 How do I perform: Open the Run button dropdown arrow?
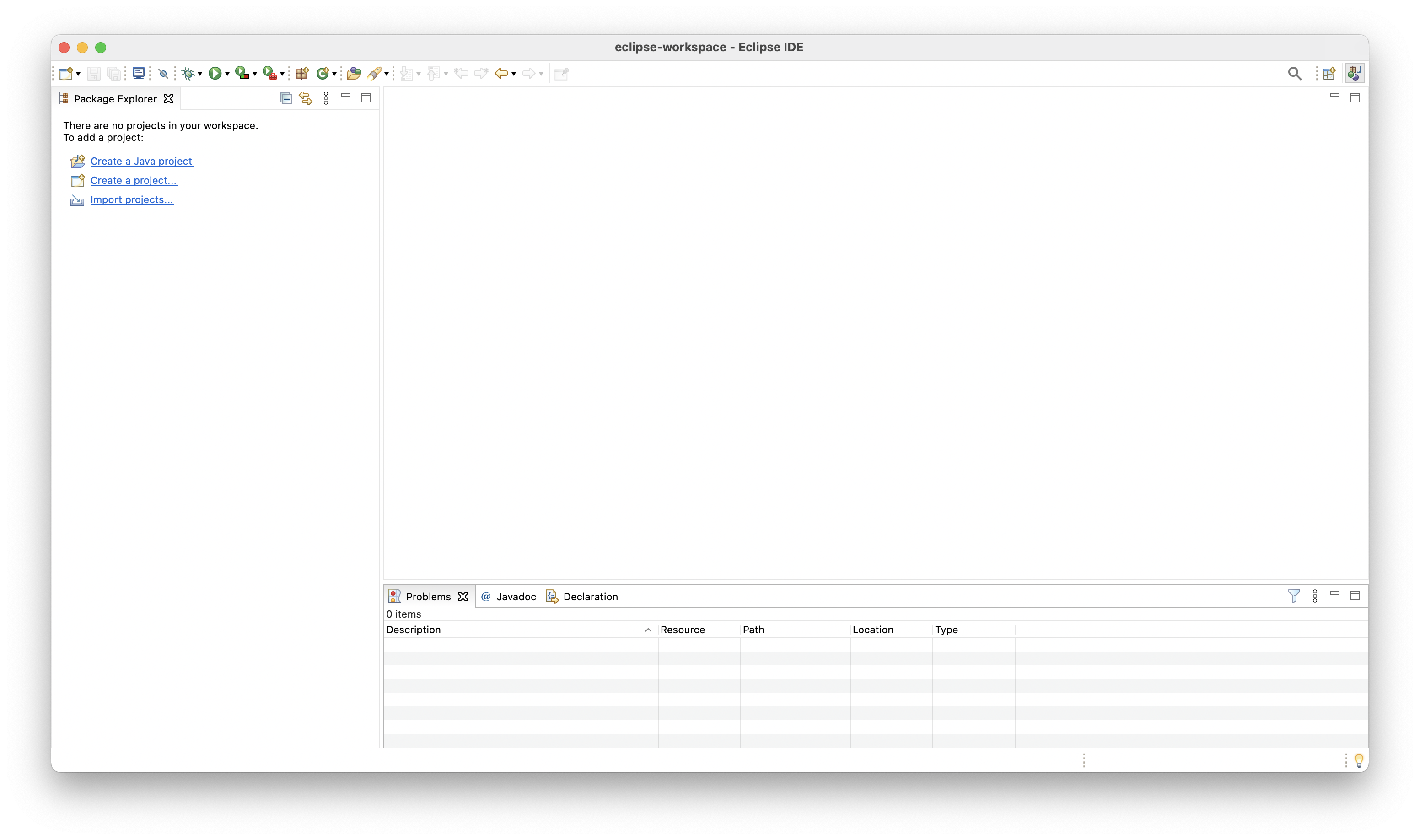227,74
